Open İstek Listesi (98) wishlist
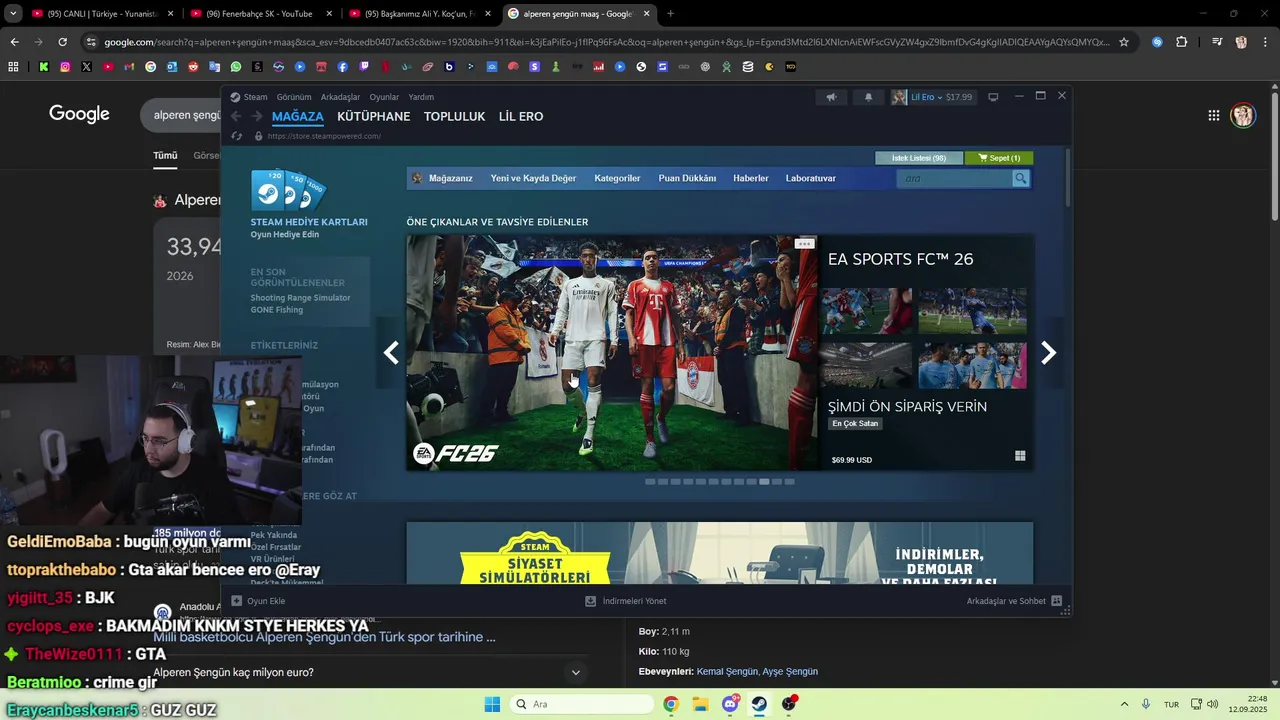 click(919, 158)
